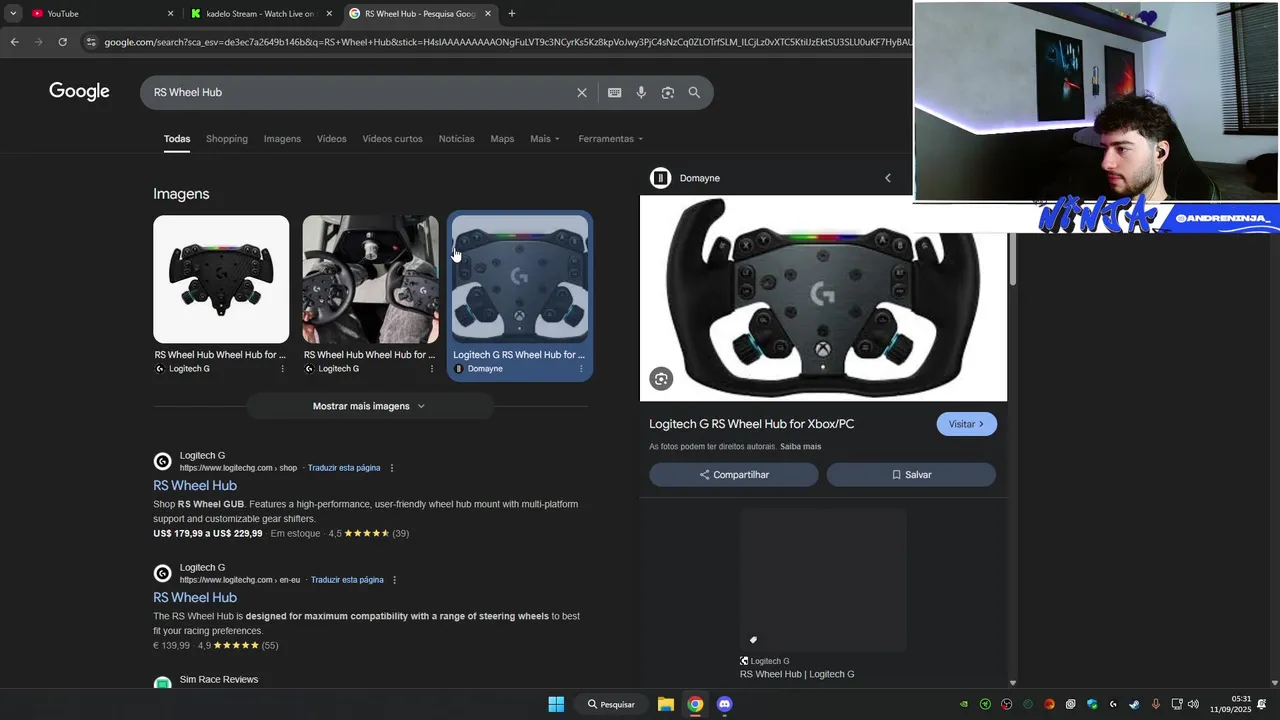Open volume control in system tray
This screenshot has height=720, width=1280.
1193,704
